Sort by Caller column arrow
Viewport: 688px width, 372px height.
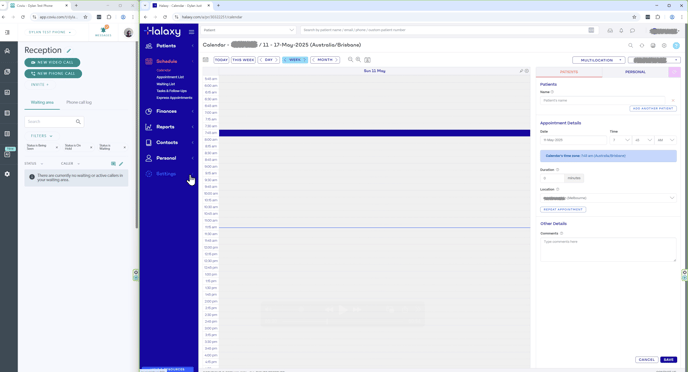point(79,164)
